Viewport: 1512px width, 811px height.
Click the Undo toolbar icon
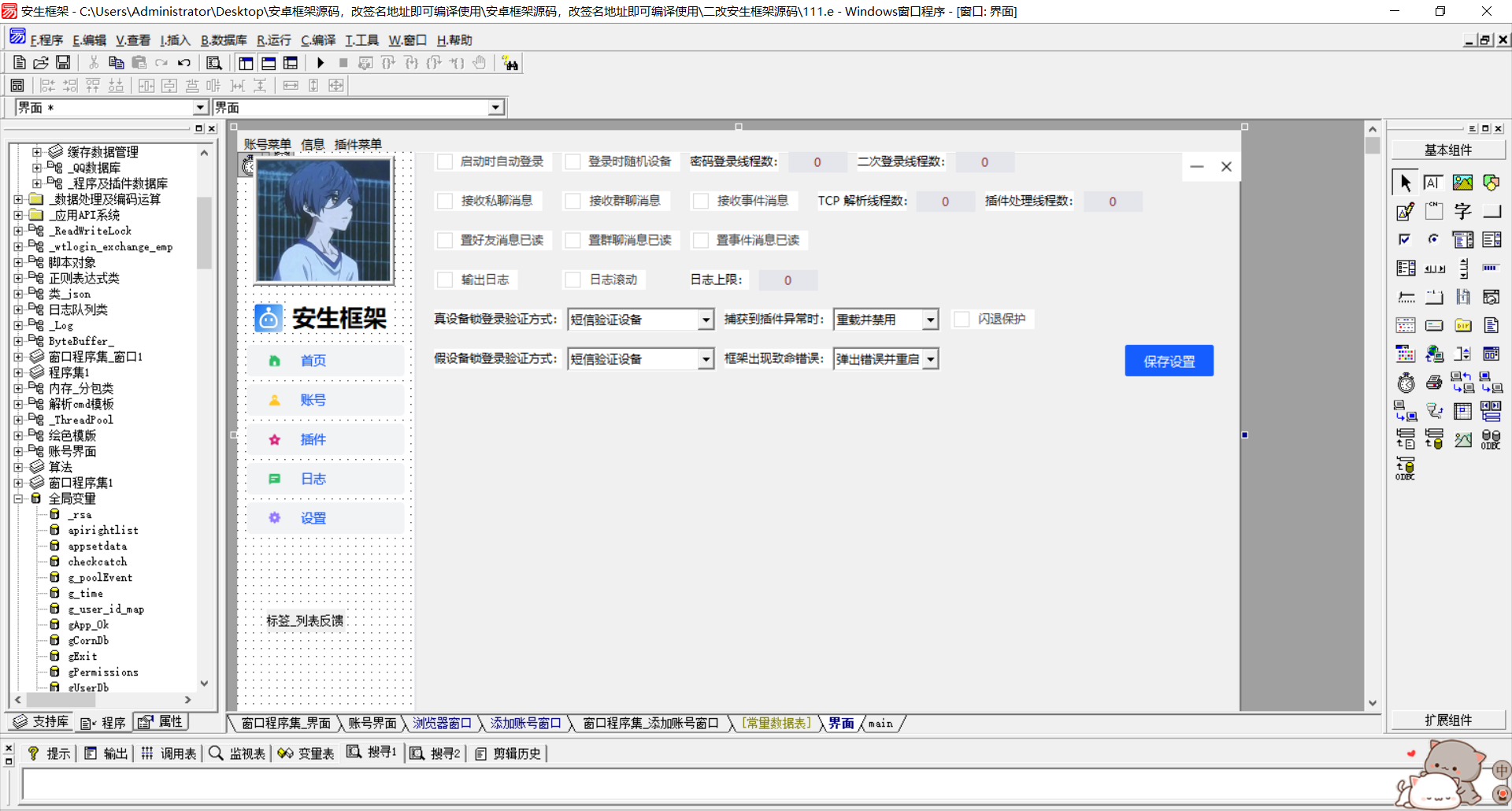[184, 63]
